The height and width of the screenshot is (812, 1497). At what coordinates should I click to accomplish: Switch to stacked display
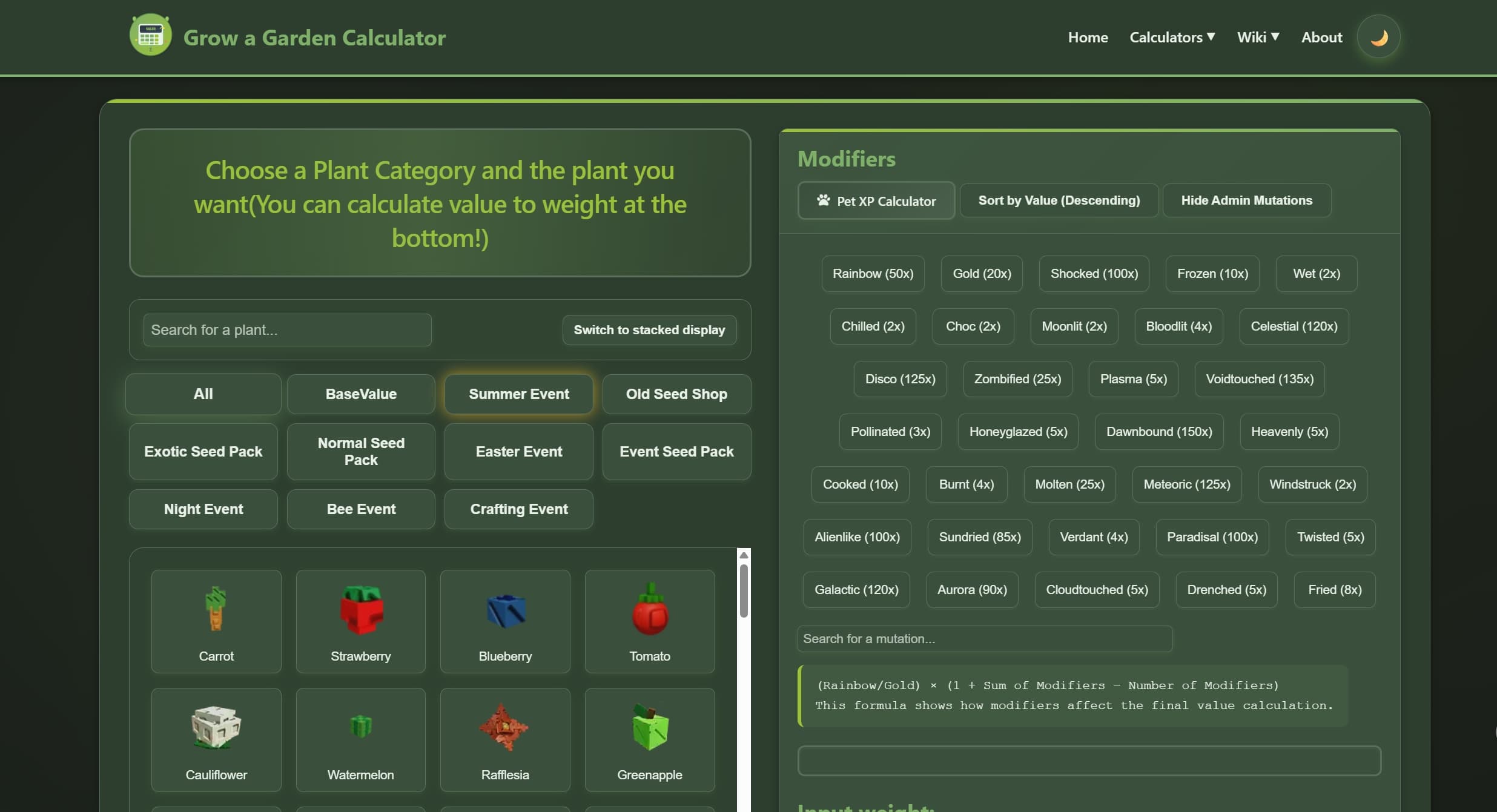point(649,329)
